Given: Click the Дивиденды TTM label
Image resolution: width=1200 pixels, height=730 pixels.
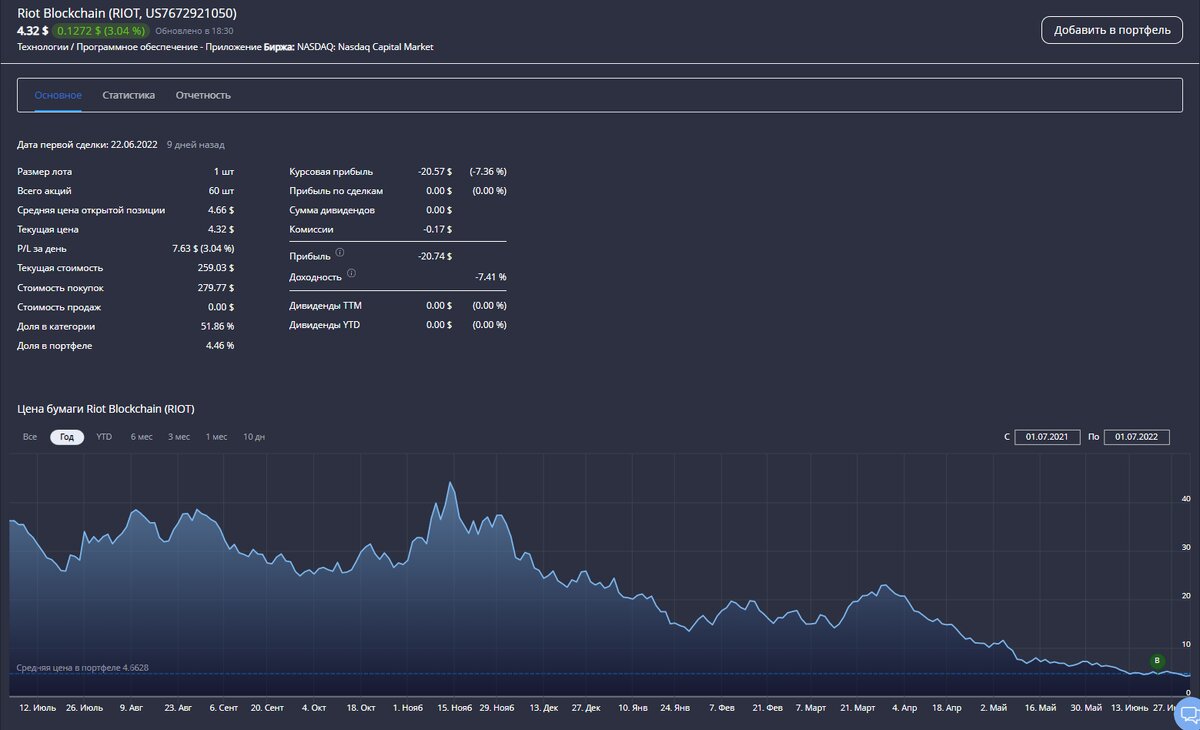Looking at the screenshot, I should pyautogui.click(x=325, y=305).
